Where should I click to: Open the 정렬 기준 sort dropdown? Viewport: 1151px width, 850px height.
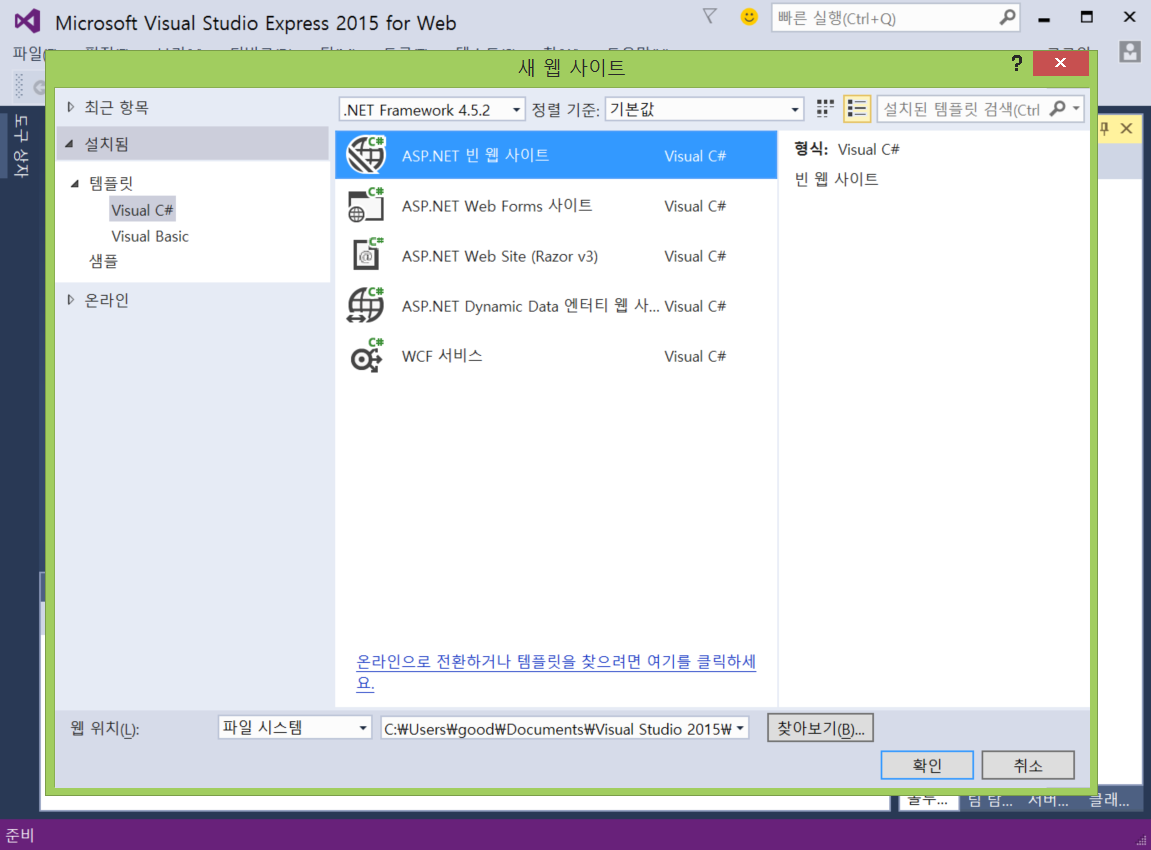(x=795, y=109)
